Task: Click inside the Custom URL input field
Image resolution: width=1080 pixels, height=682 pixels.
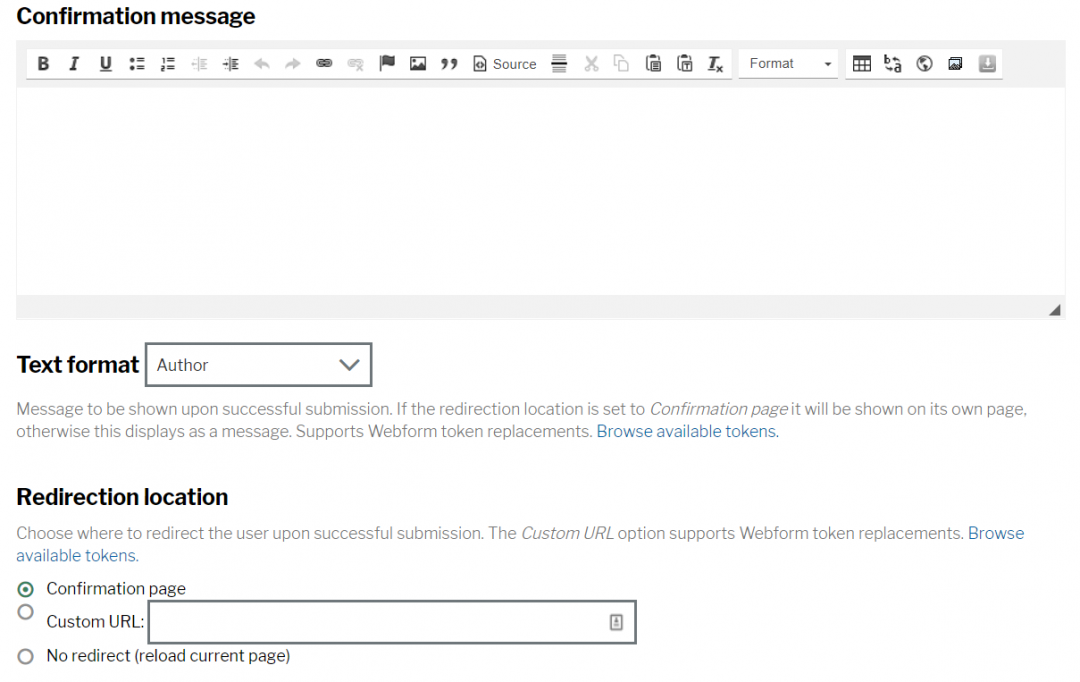Action: point(390,621)
